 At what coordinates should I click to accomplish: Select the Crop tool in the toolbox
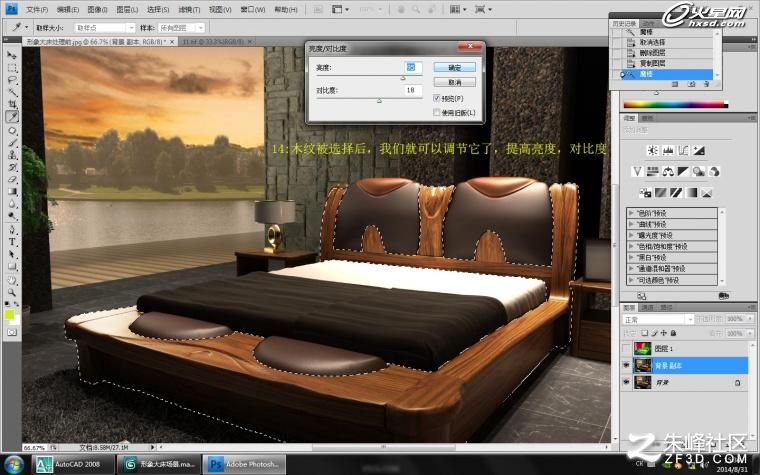coord(12,104)
